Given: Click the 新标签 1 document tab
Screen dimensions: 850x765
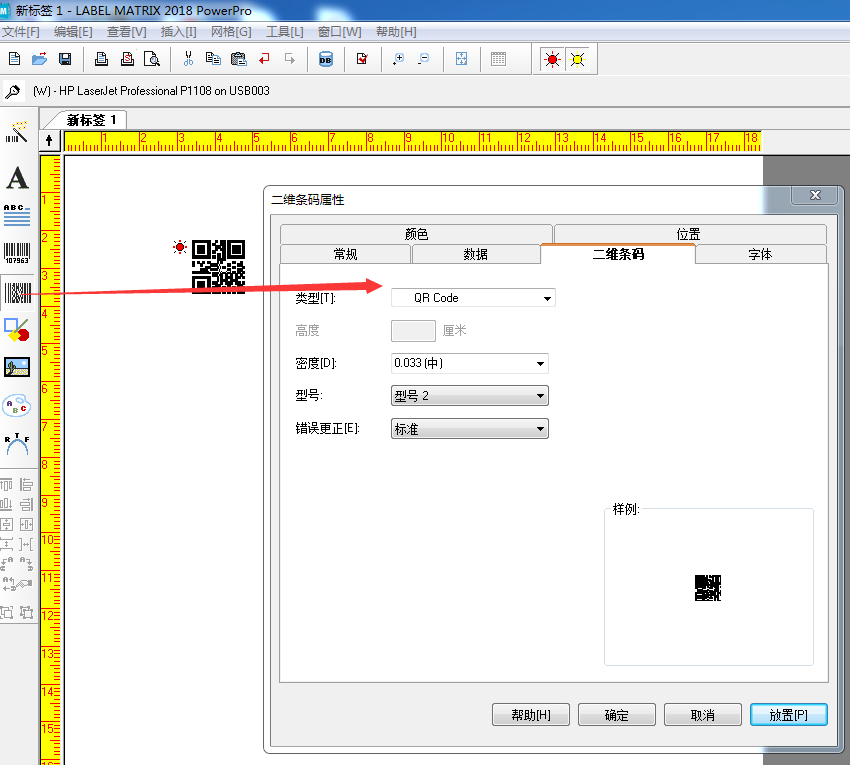Looking at the screenshot, I should point(91,120).
